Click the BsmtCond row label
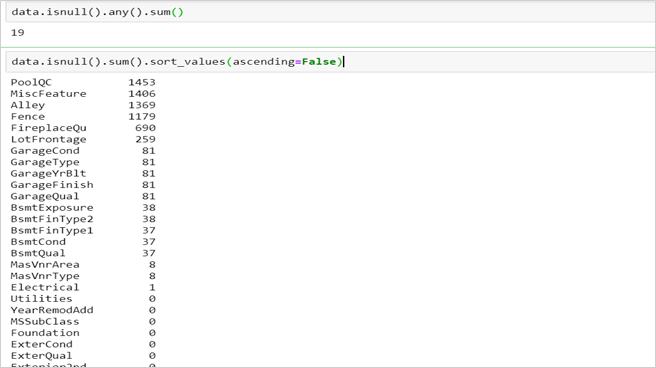The image size is (656, 368). pos(38,242)
